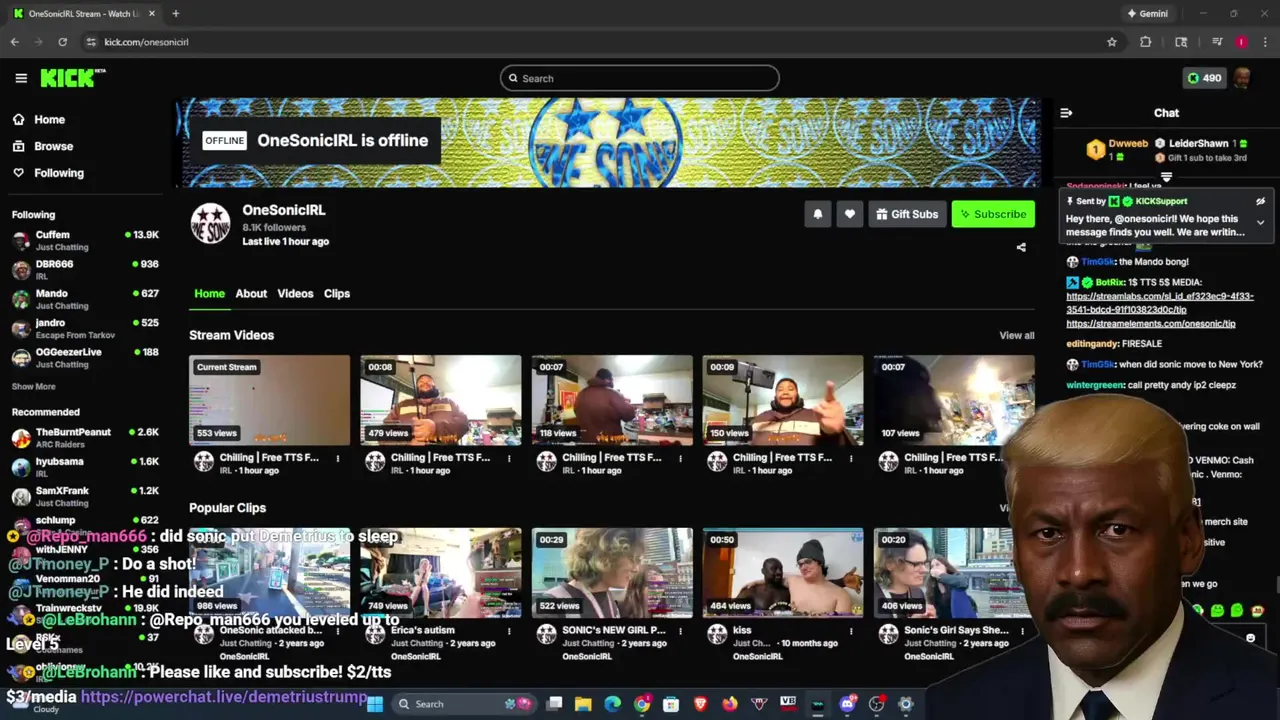Open the SONIC's NEW GIRL clip thumbnail
The width and height of the screenshot is (1280, 720).
coord(612,573)
